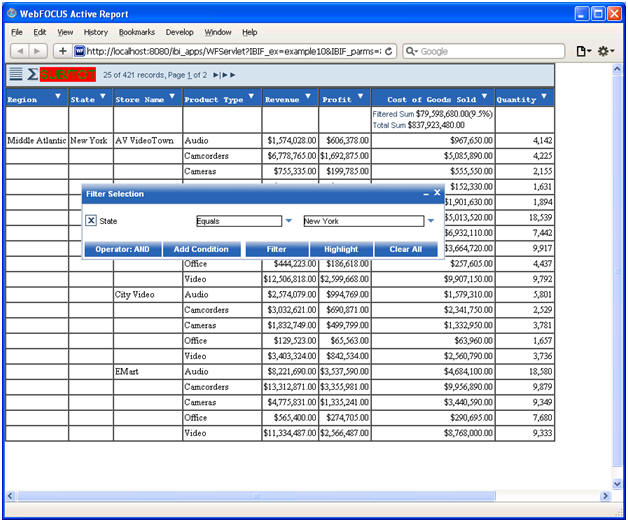Click the site favicon in address bar

(x=80, y=51)
